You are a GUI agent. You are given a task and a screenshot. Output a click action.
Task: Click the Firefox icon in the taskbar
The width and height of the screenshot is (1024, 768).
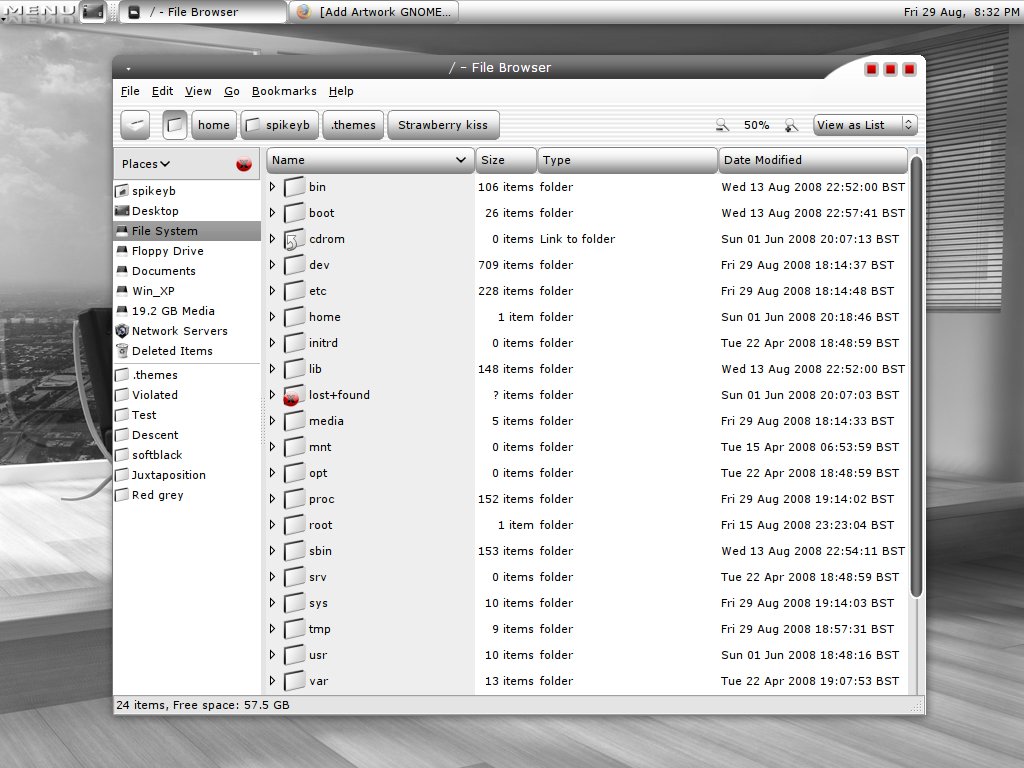(303, 12)
